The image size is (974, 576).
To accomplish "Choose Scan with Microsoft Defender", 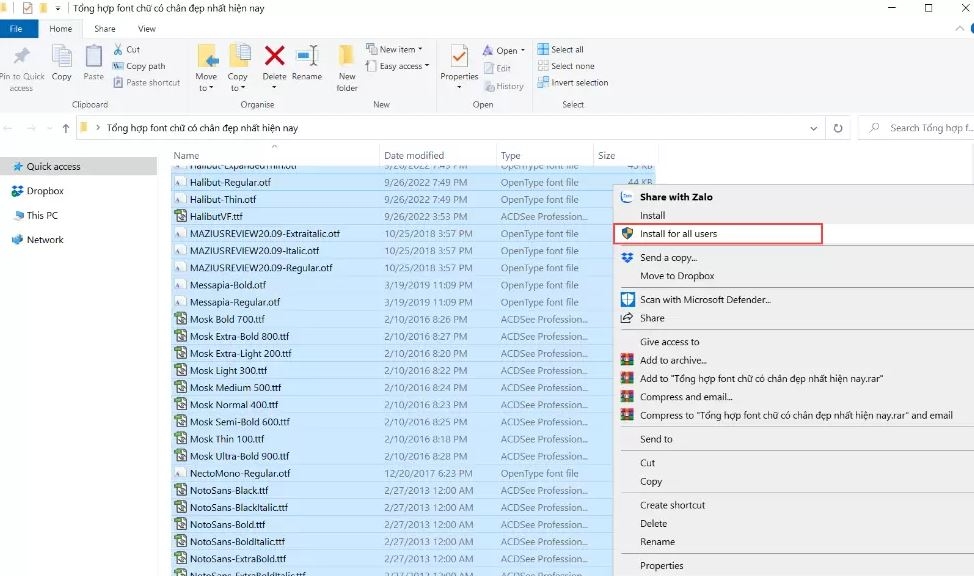I will (x=794, y=299).
